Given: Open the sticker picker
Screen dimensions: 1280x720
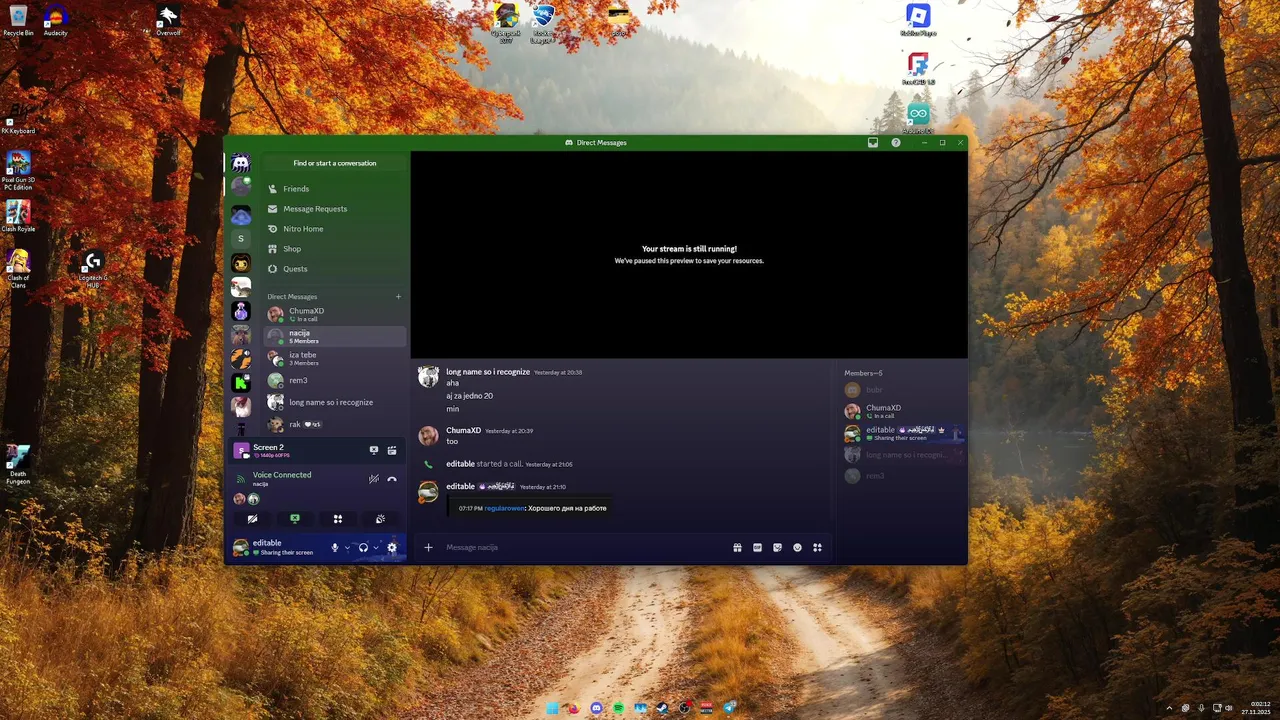Looking at the screenshot, I should pyautogui.click(x=777, y=547).
